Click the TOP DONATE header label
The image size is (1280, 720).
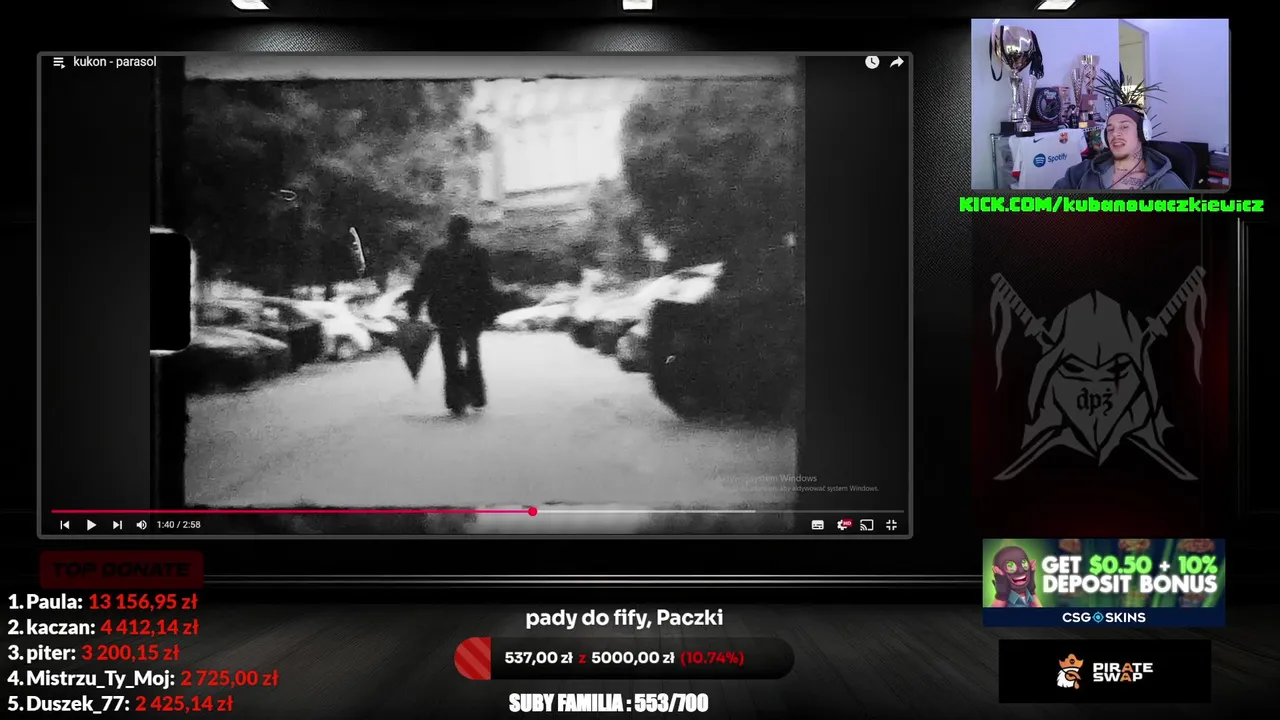(x=121, y=570)
